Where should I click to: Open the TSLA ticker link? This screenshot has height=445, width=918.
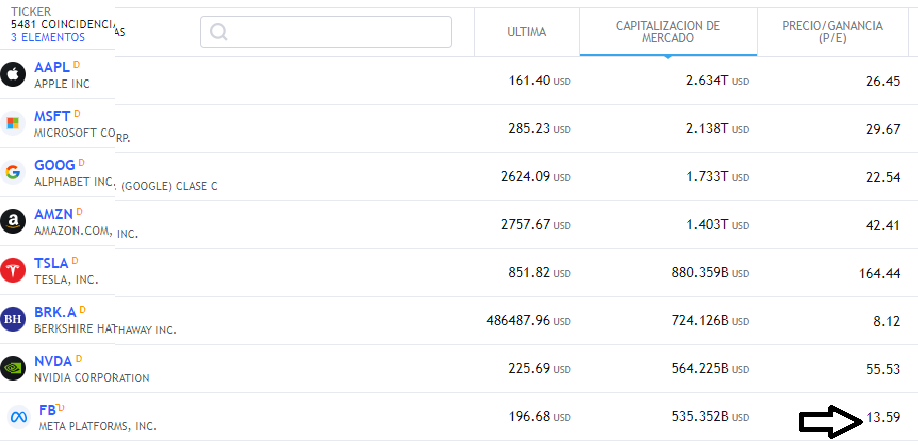point(51,263)
